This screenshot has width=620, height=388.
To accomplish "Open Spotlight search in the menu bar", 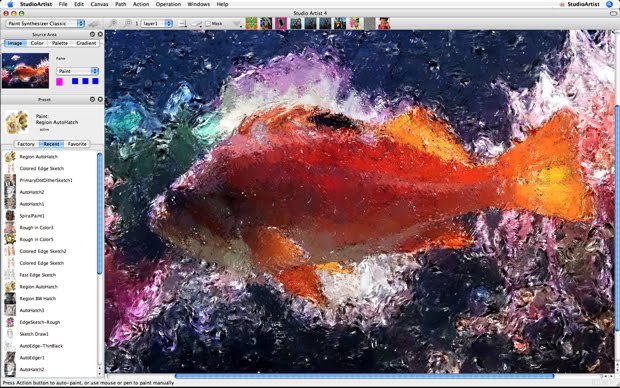I will 609,4.
